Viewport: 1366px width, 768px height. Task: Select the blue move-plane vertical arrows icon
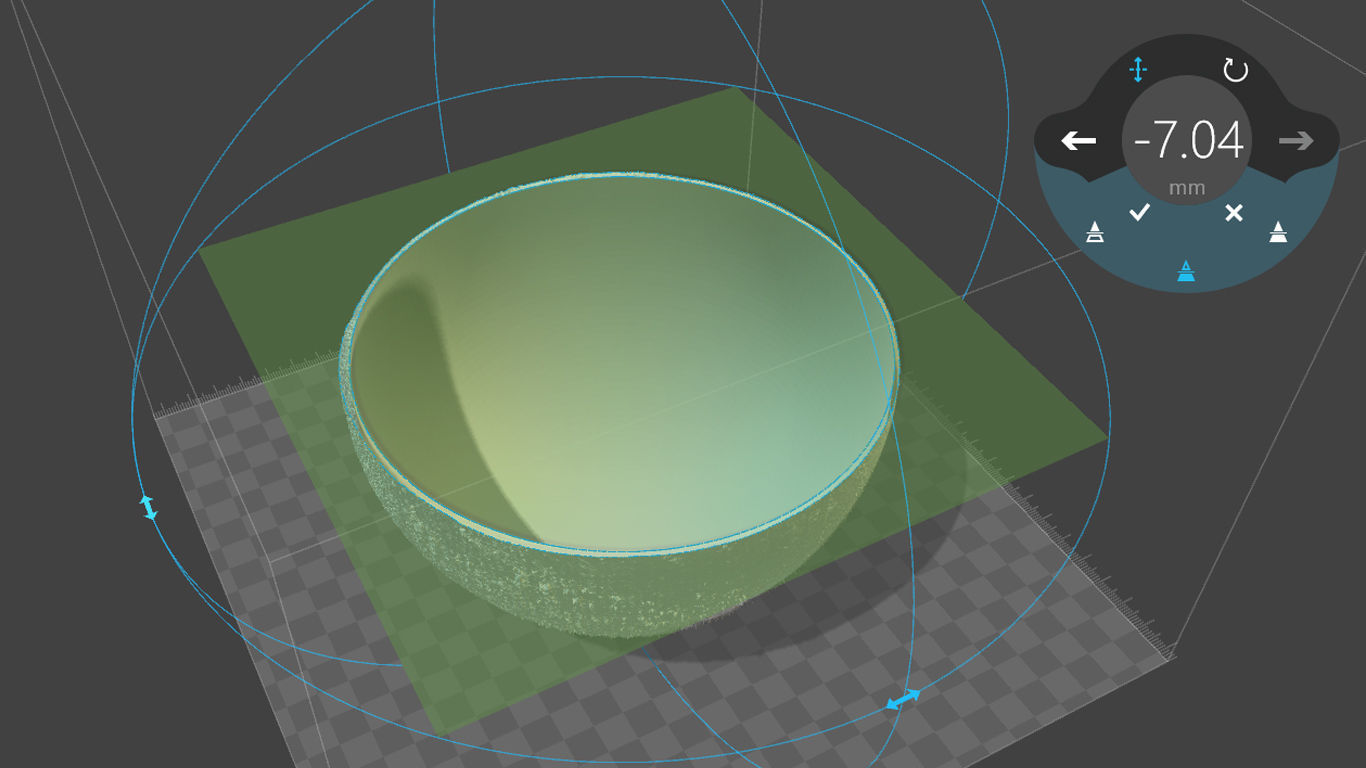click(1138, 70)
